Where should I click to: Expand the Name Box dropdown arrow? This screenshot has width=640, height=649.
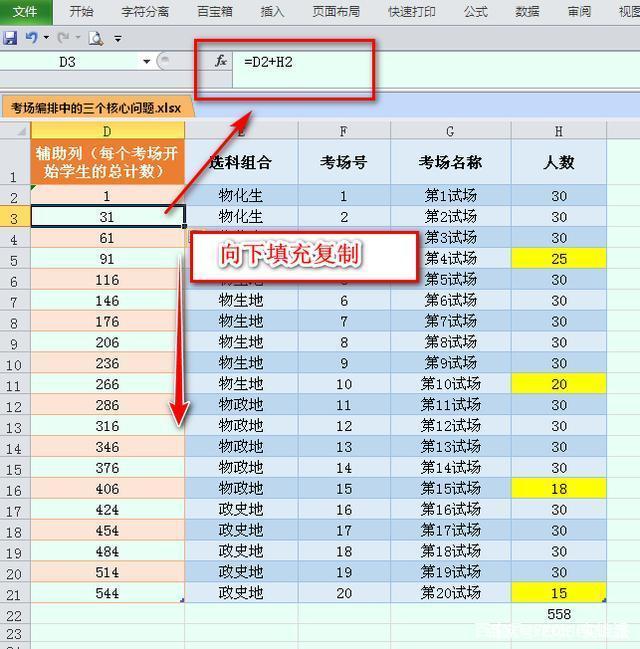147,62
